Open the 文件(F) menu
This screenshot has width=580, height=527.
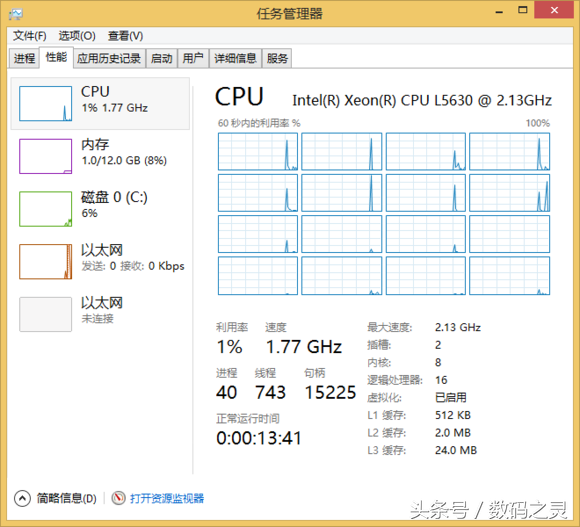point(30,36)
